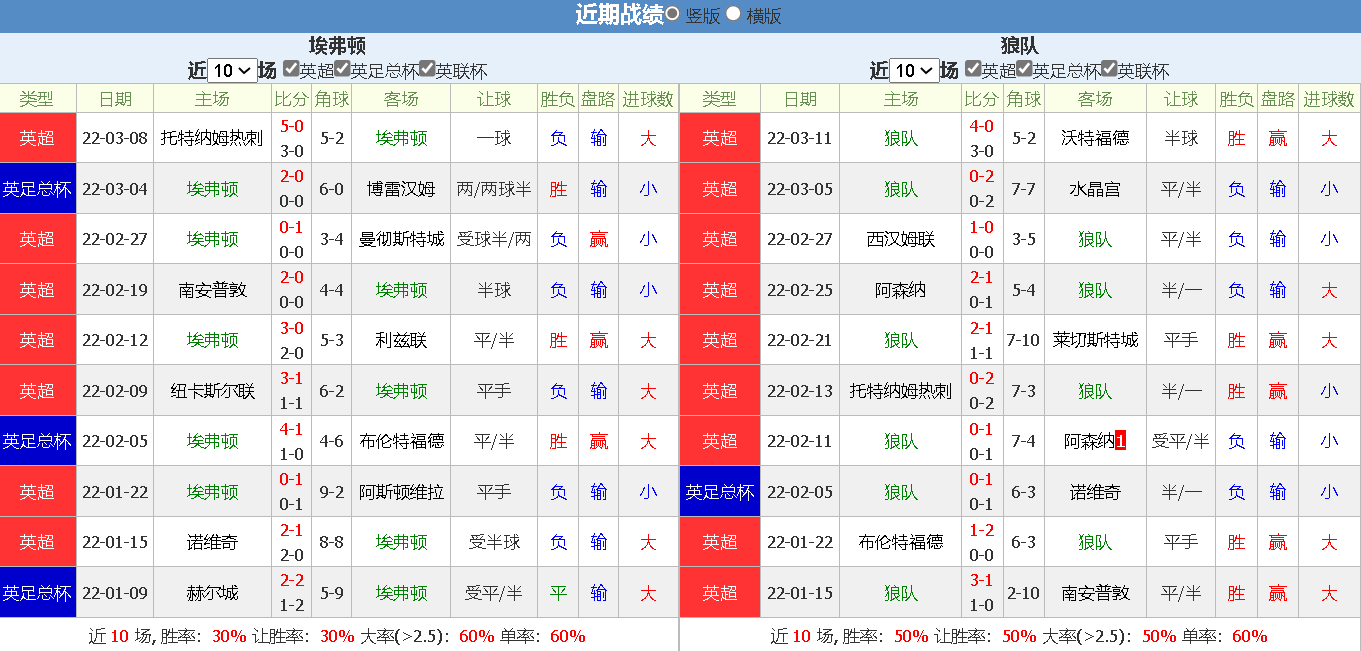The image size is (1361, 651).
Task: Click 受球半/两 handicap in 曼彻斯特城 row
Action: (x=494, y=239)
